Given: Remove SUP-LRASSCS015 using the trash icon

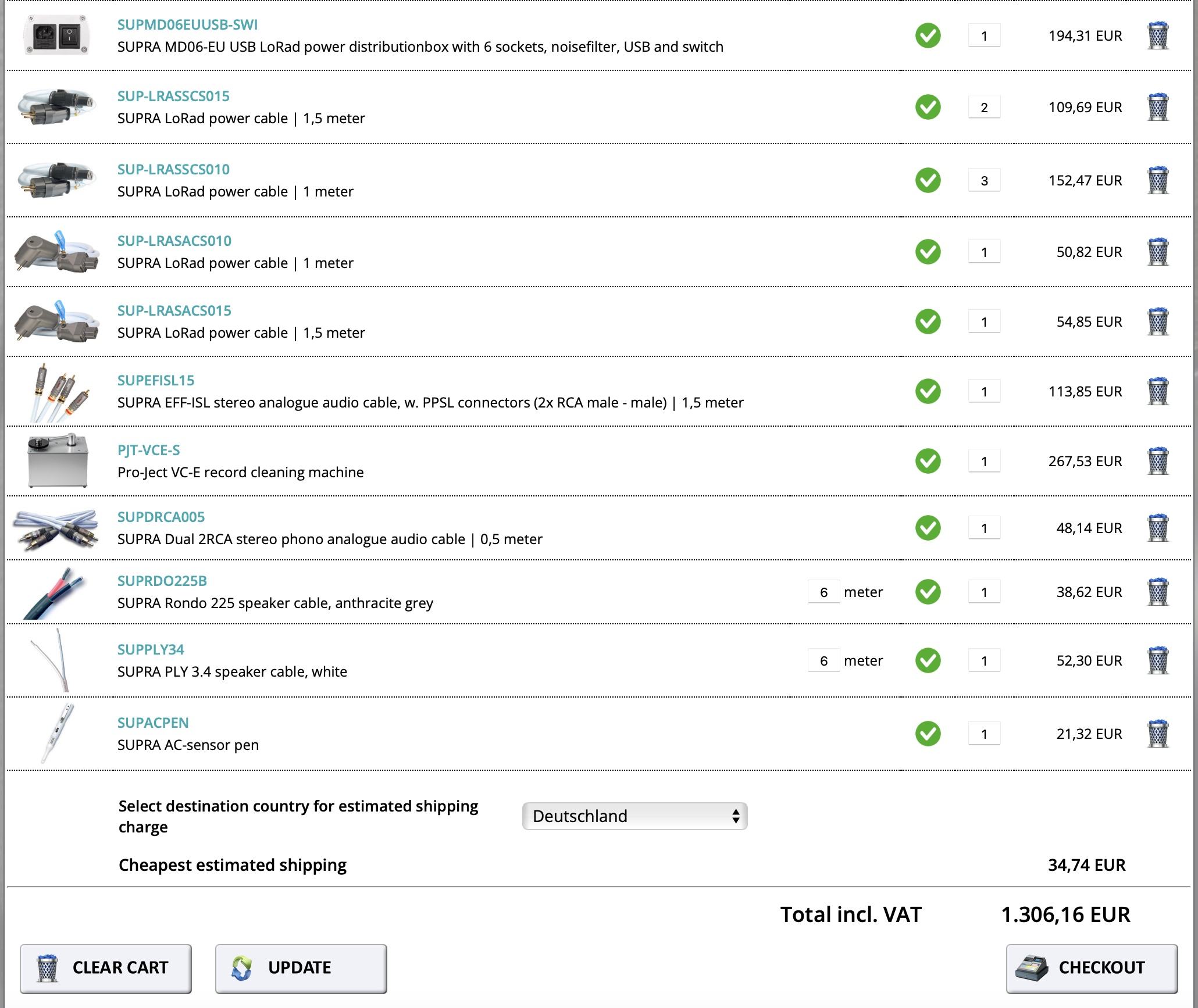Looking at the screenshot, I should [1158, 107].
